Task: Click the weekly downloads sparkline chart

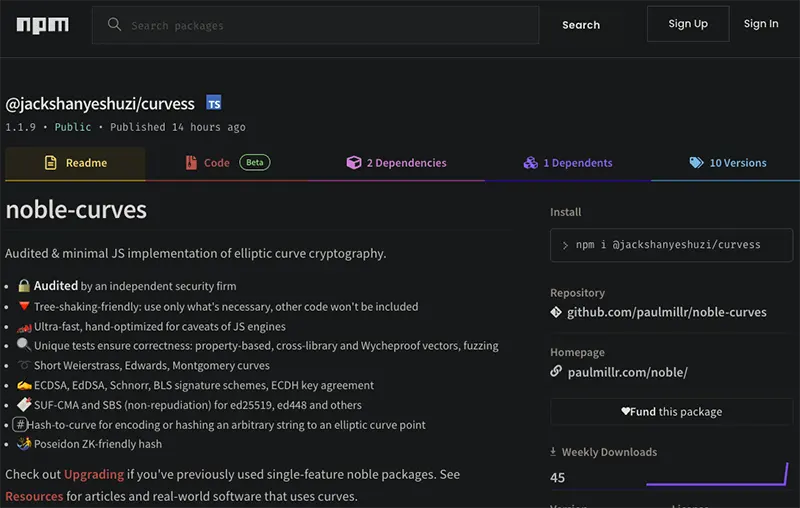Action: (x=717, y=475)
